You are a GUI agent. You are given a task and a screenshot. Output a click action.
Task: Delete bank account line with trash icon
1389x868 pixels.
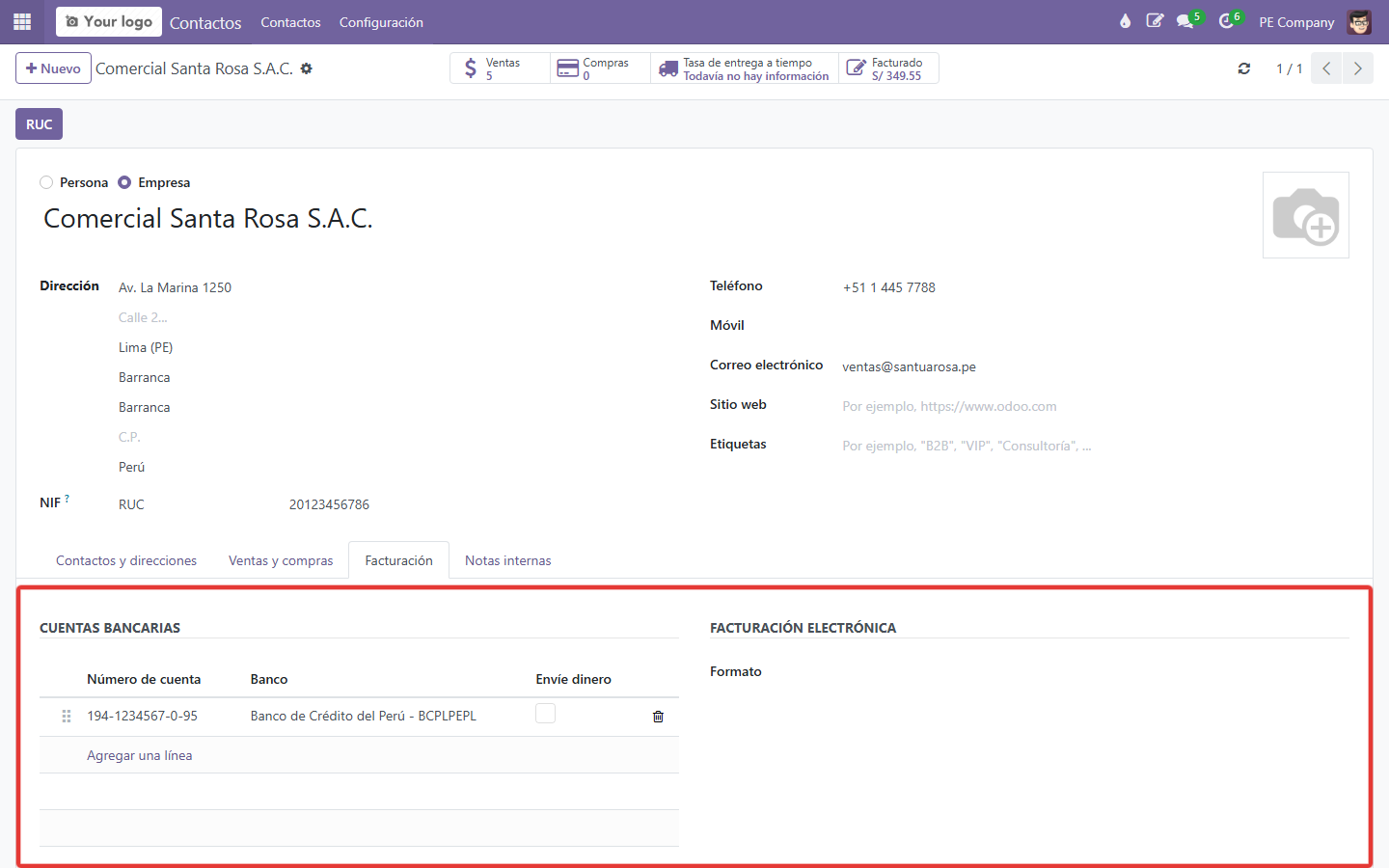coord(658,717)
